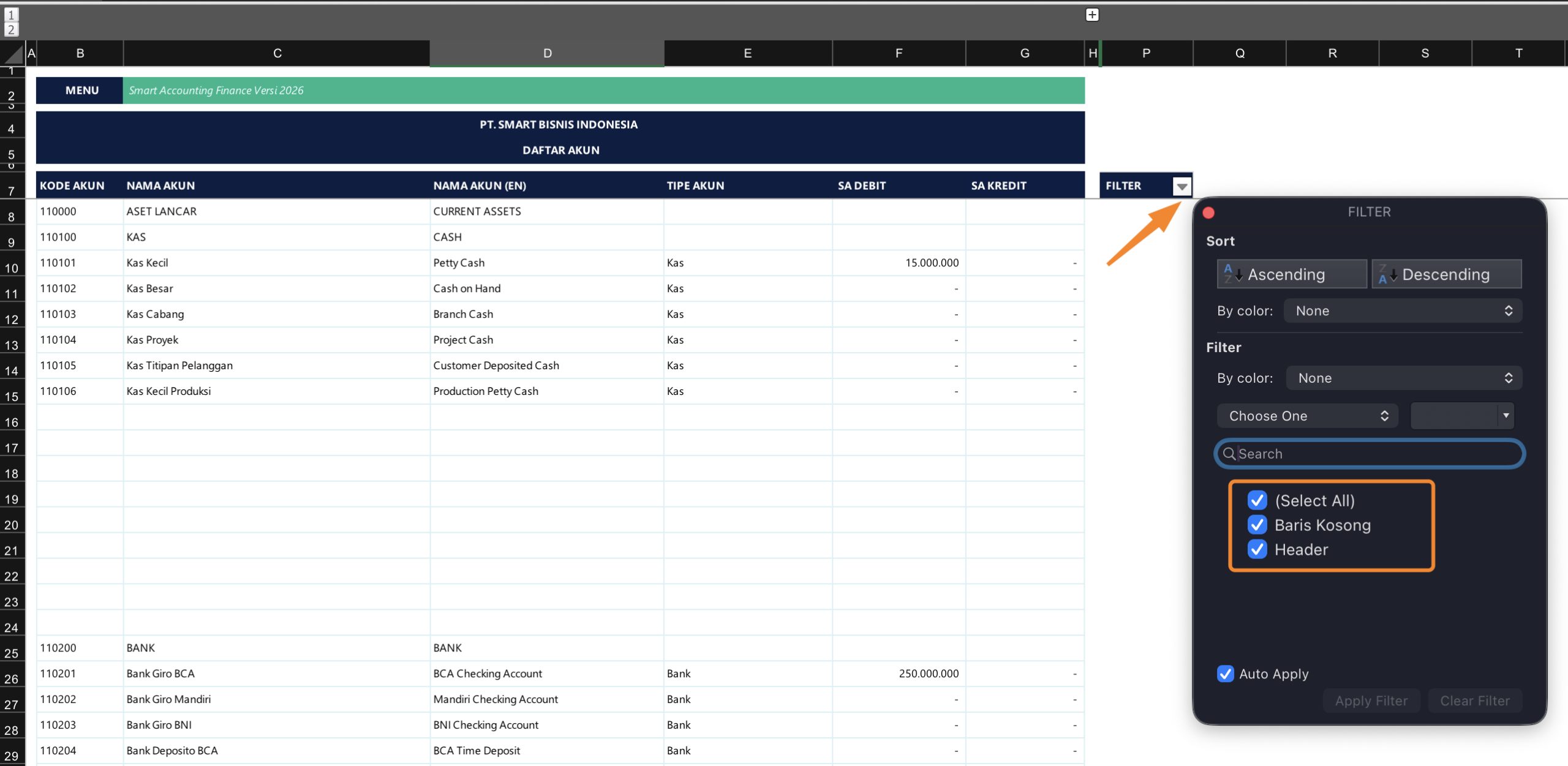Open the Filter By color dropdown
This screenshot has width=1568, height=766.
click(x=1404, y=378)
